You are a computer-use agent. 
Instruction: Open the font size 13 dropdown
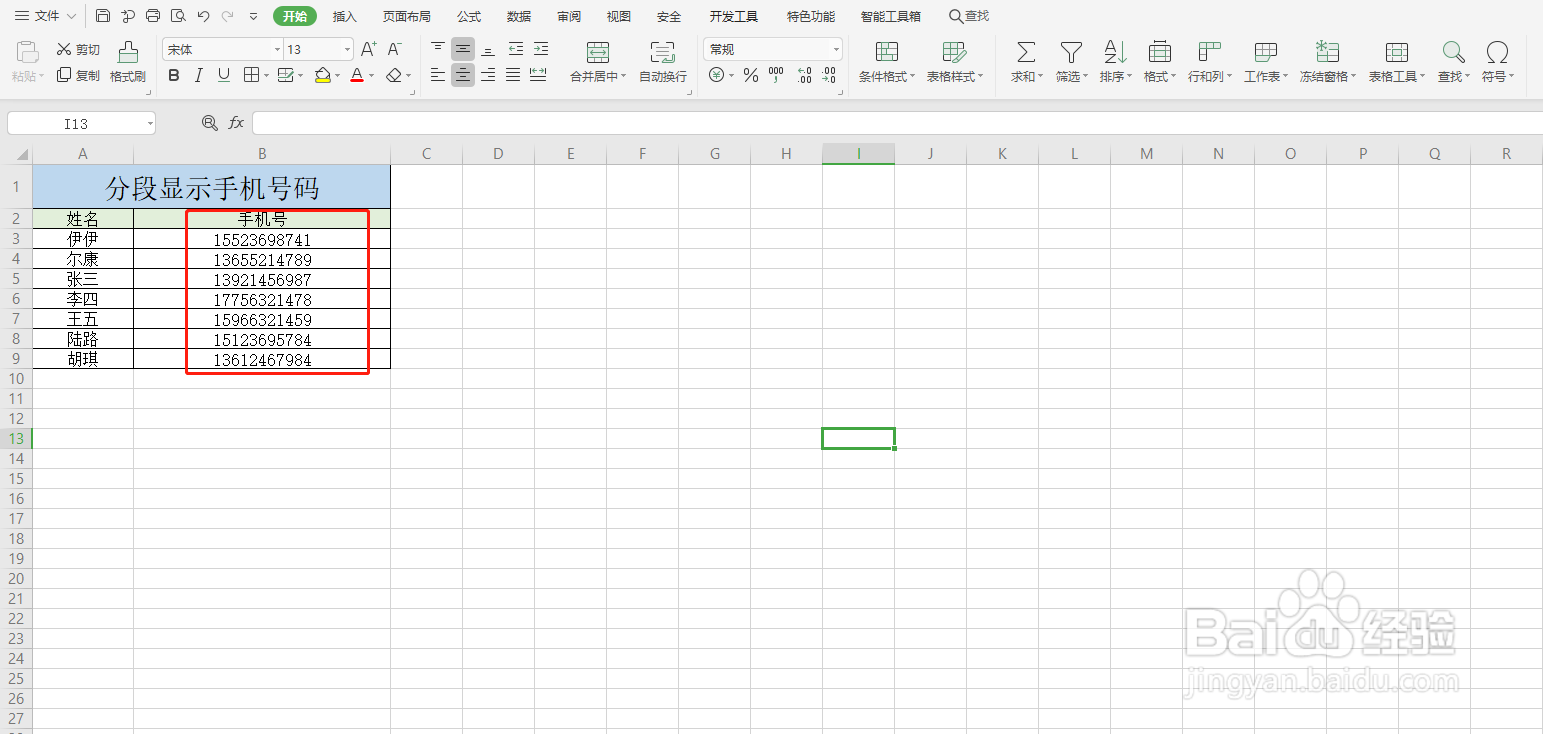point(347,49)
